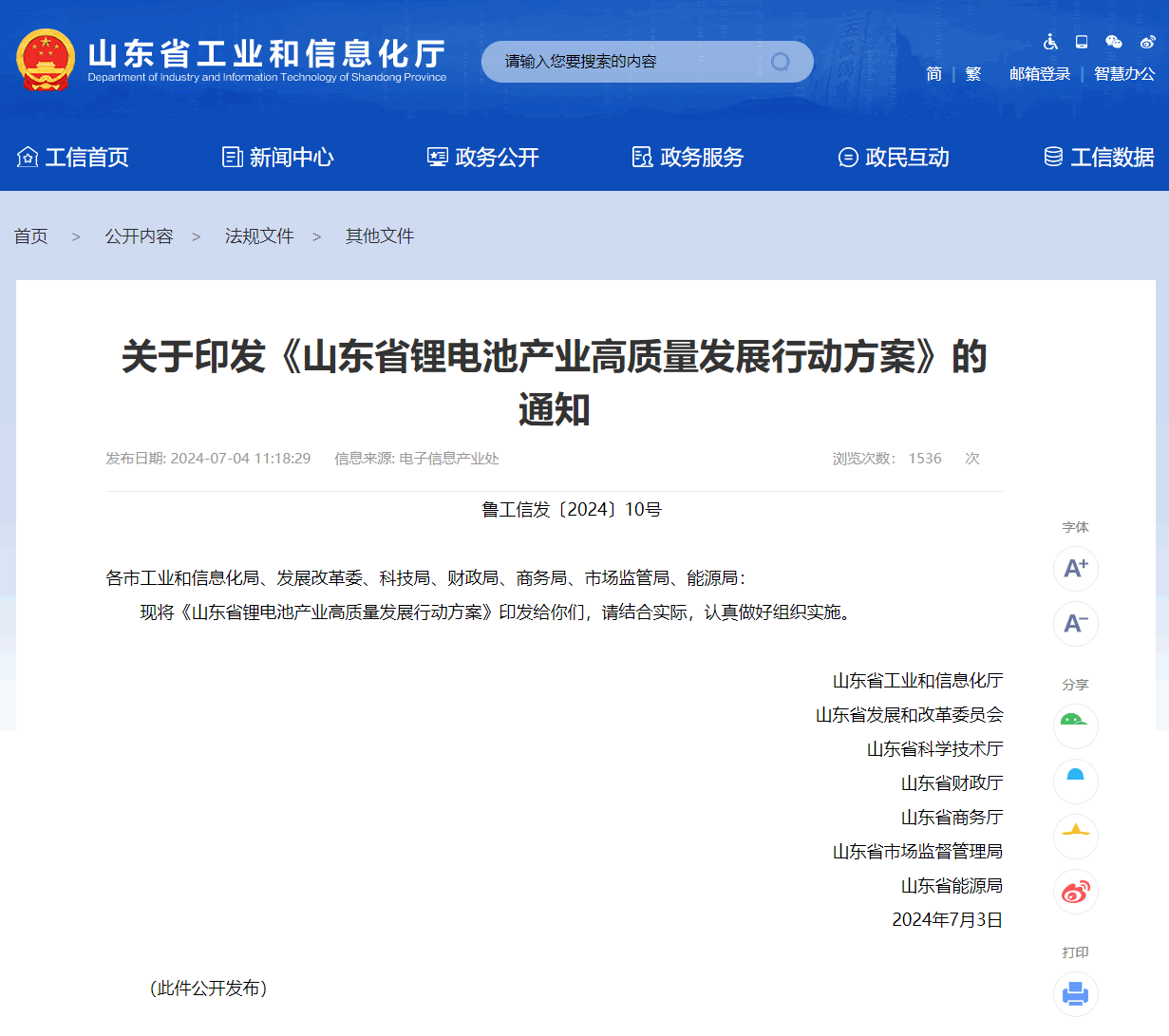The width and height of the screenshot is (1169, 1036).
Task: Click the article title heading
Action: coord(555,383)
